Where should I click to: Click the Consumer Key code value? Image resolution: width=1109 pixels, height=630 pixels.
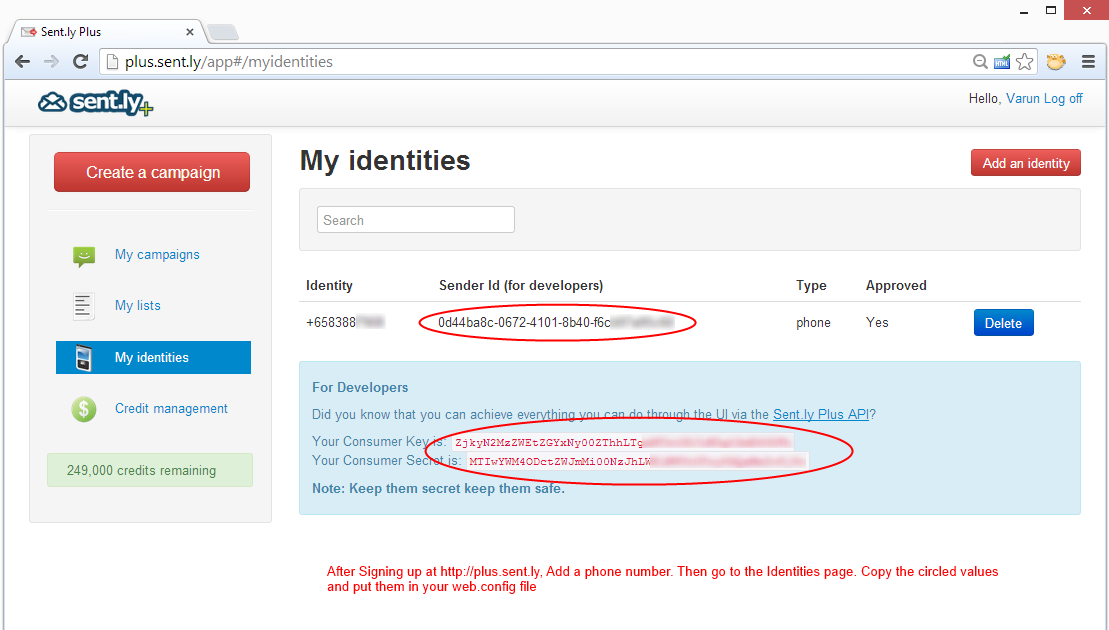pyautogui.click(x=622, y=443)
